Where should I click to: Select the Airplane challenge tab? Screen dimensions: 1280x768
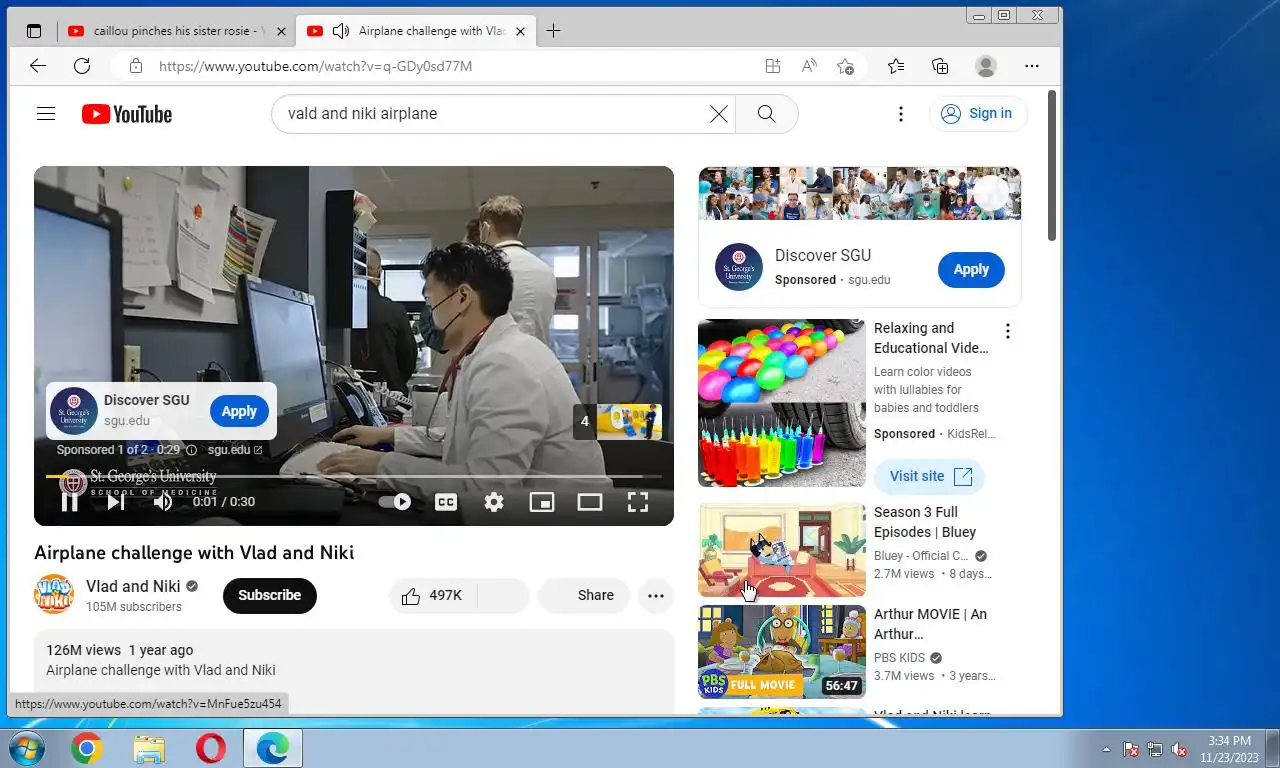point(417,31)
